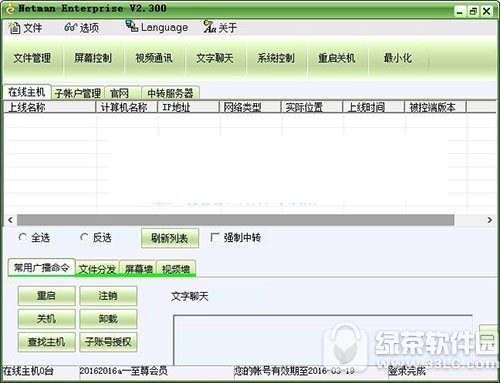500x383 pixels.
Task: Sort by the IP地址 column header
Action: [x=188, y=107]
